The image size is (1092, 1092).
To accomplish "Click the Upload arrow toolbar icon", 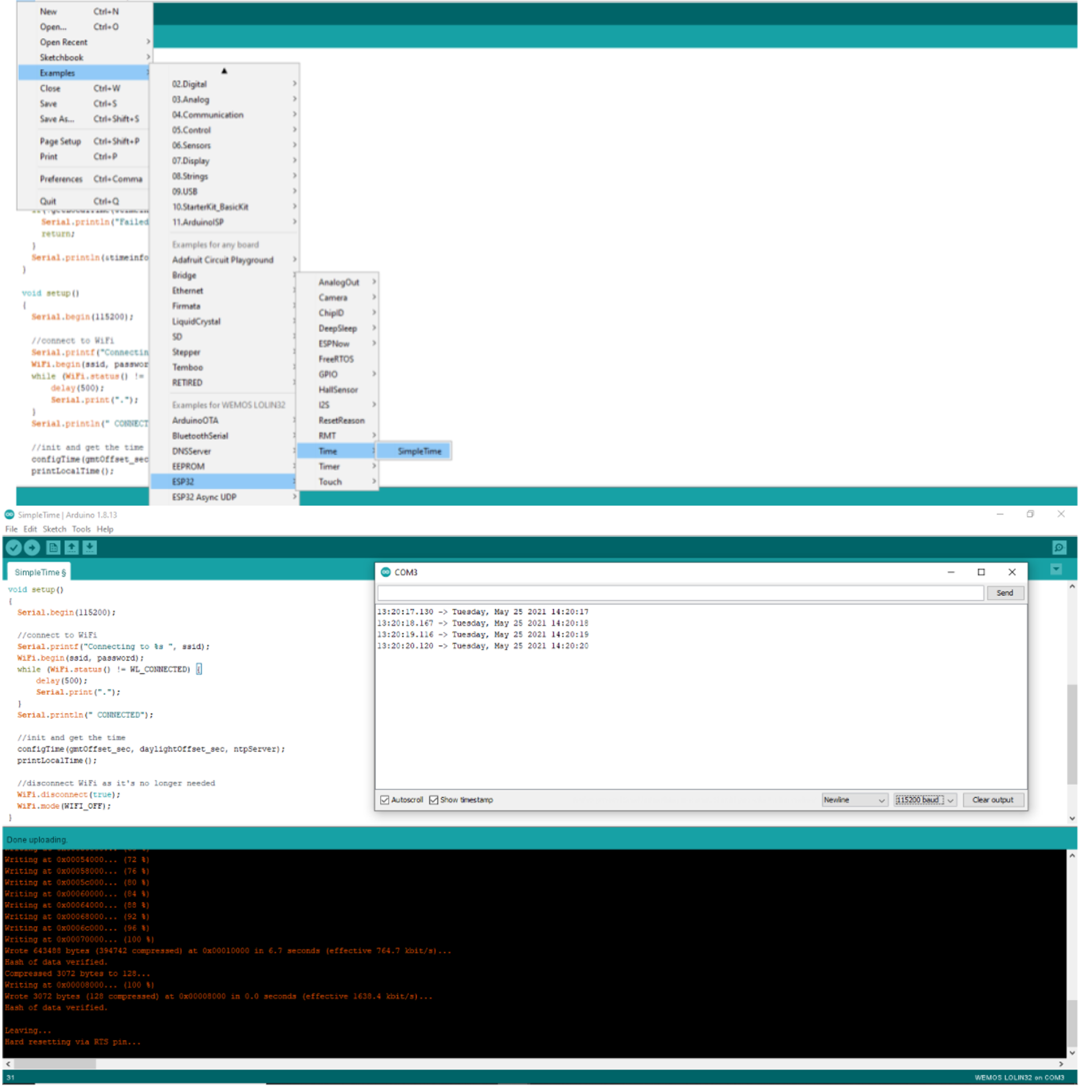I will [x=32, y=548].
